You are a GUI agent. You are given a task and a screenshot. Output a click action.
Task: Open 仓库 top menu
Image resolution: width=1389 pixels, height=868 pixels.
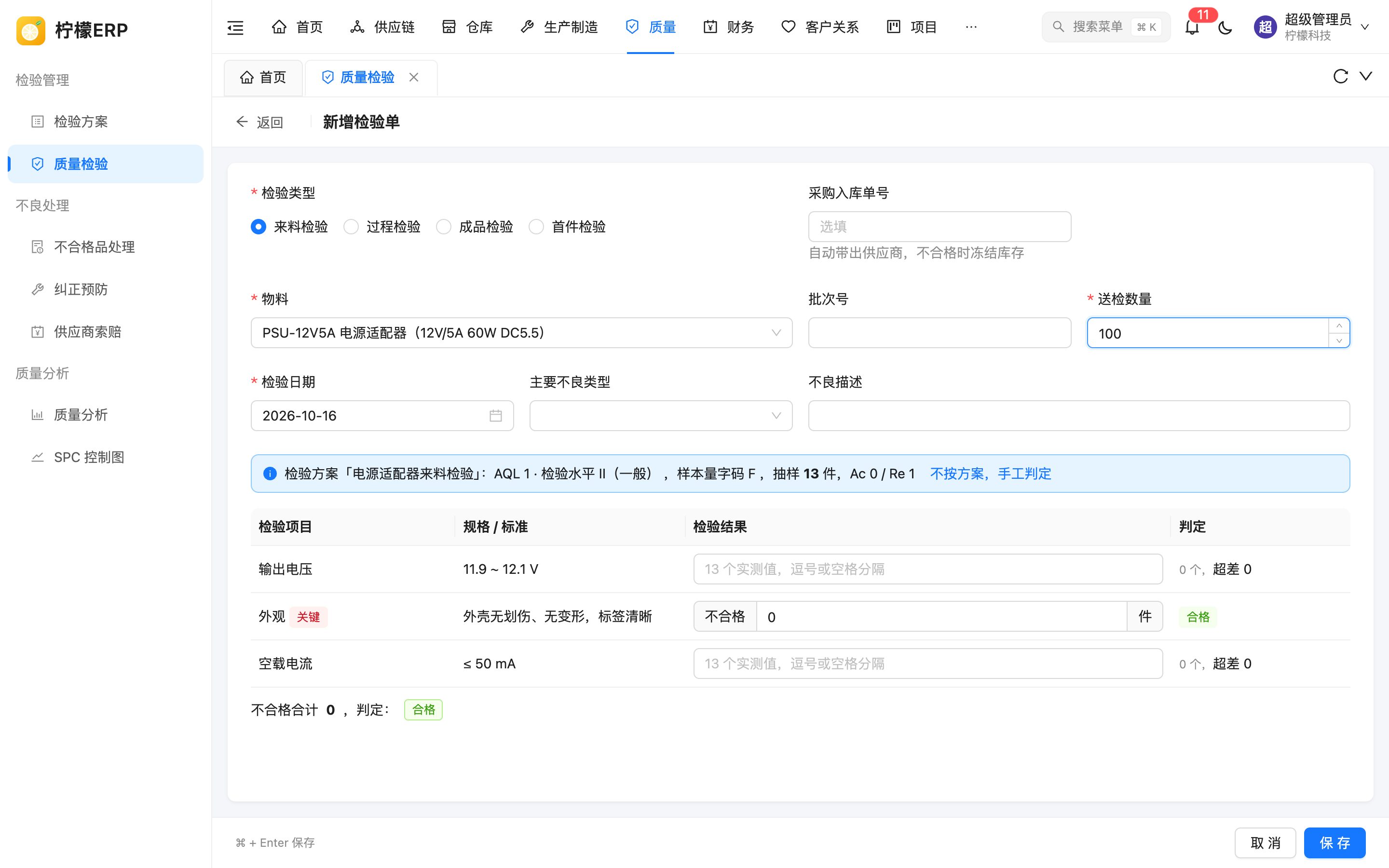click(x=467, y=27)
